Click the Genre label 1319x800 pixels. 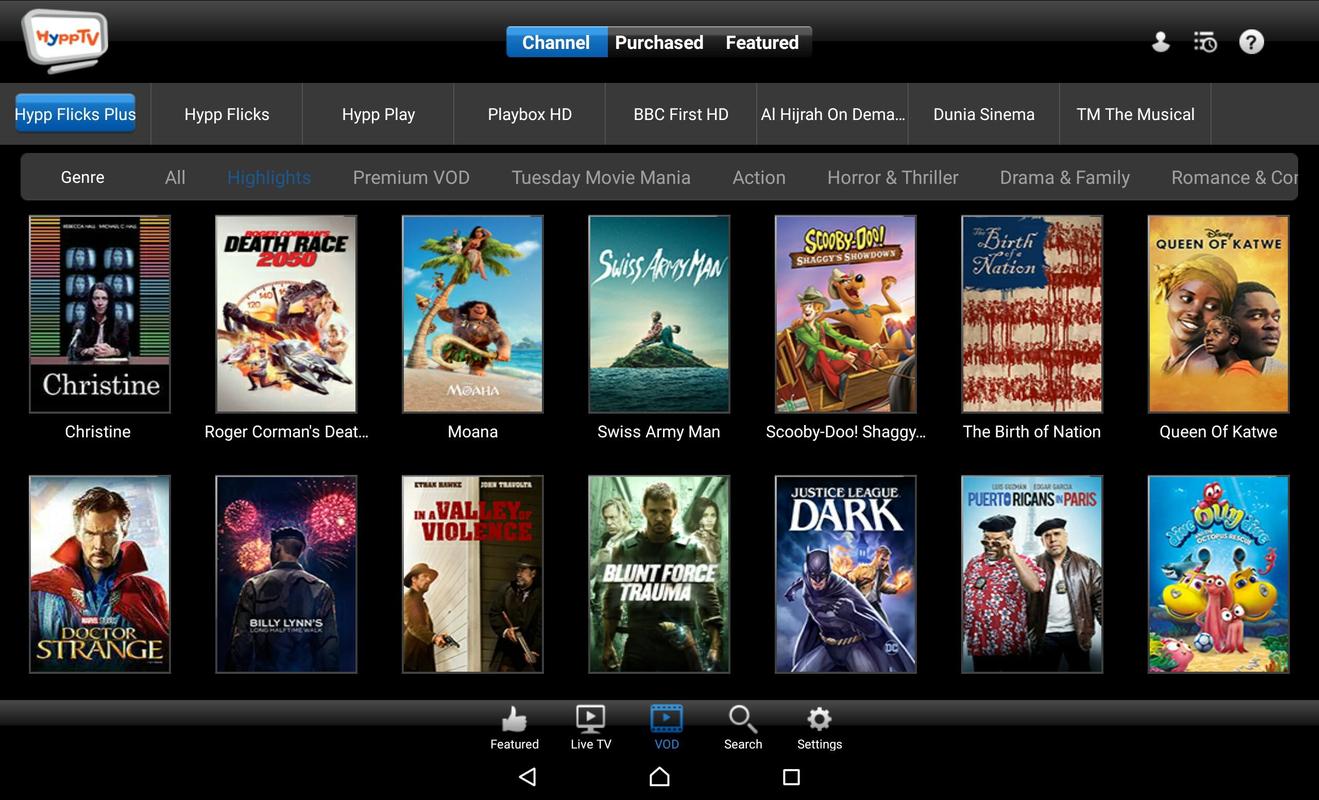coord(82,177)
